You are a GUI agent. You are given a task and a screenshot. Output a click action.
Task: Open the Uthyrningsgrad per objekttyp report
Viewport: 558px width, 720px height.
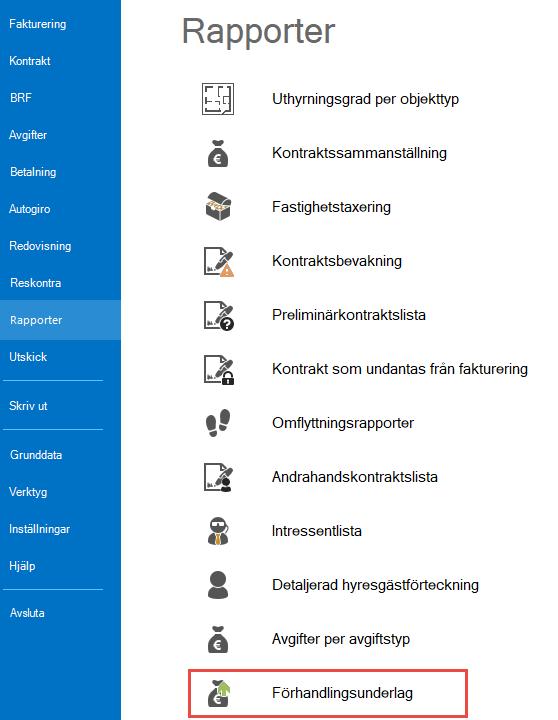366,99
